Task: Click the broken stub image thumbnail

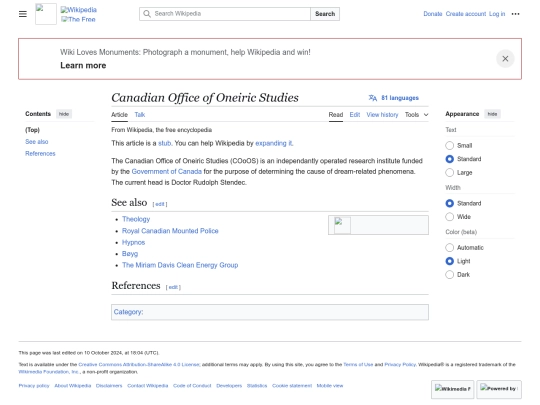Action: click(342, 225)
